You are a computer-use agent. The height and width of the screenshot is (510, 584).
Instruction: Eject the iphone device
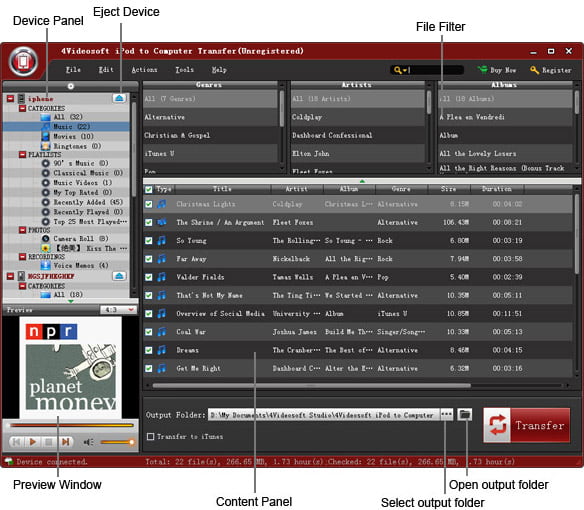point(119,98)
